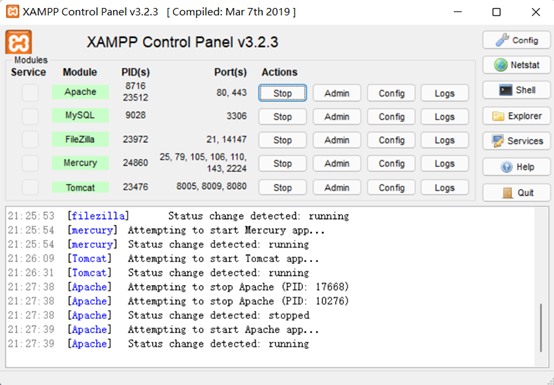Click the log area scrollbar thumb
The height and width of the screenshot is (385, 554).
pos(541,327)
